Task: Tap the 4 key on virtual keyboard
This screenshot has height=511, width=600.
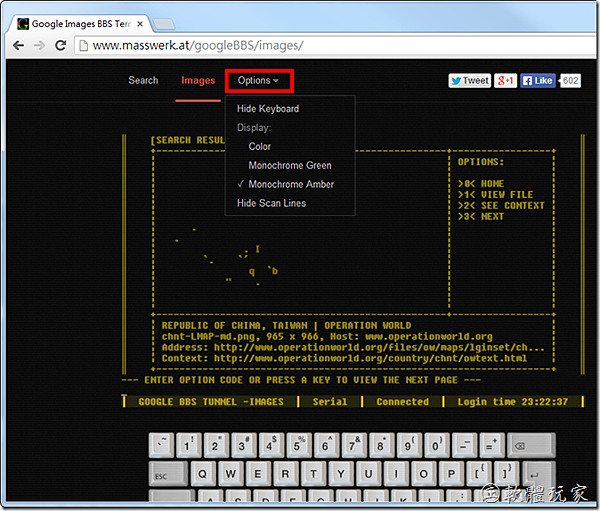Action: click(x=271, y=445)
